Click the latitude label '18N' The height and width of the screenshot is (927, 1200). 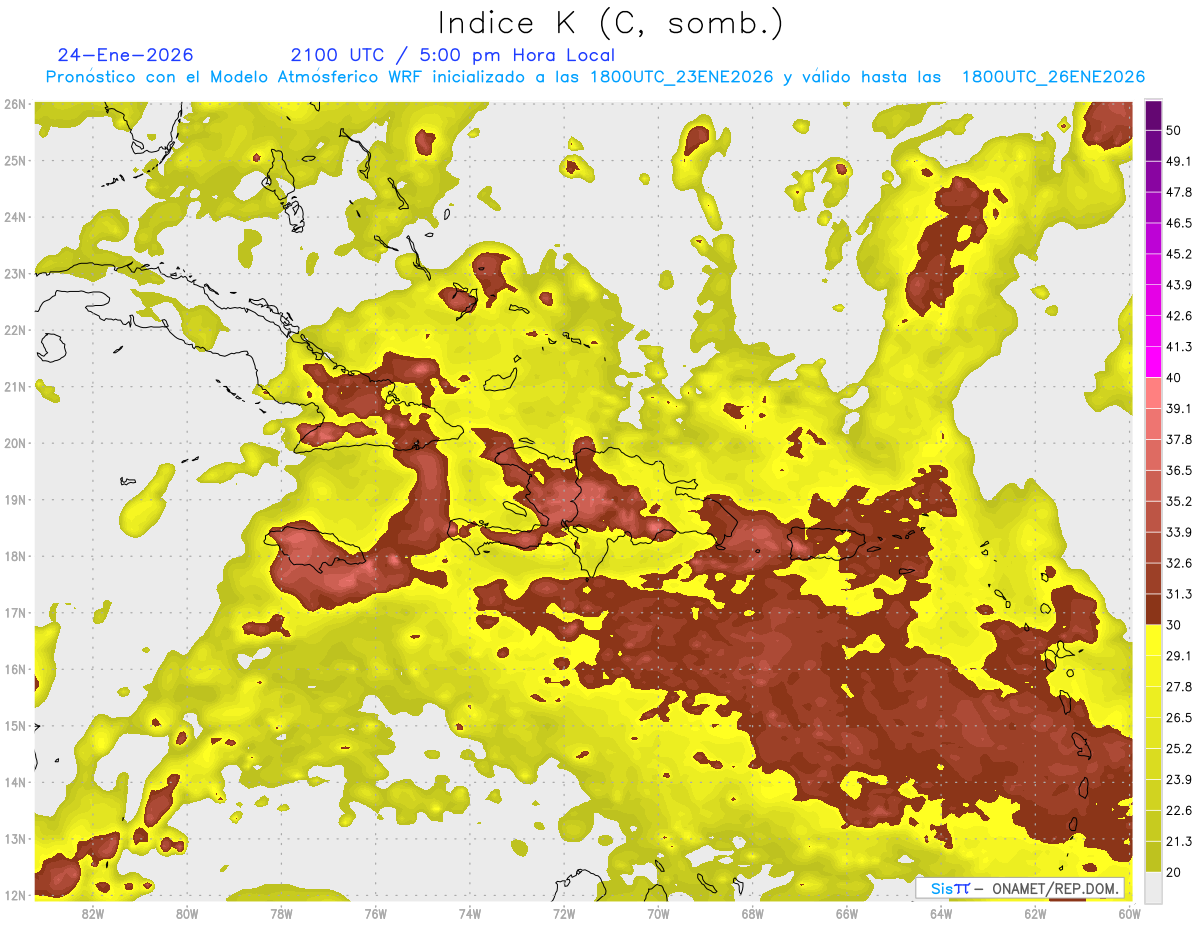(x=14, y=556)
